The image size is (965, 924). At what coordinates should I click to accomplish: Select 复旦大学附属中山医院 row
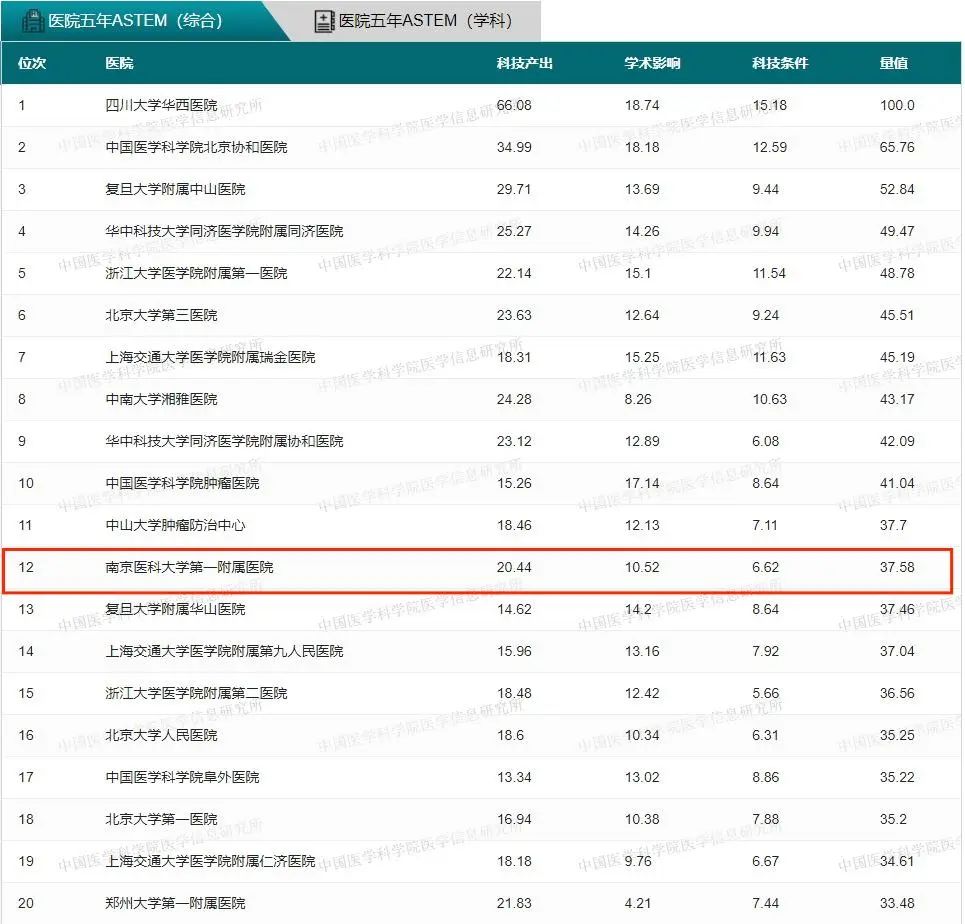click(481, 189)
